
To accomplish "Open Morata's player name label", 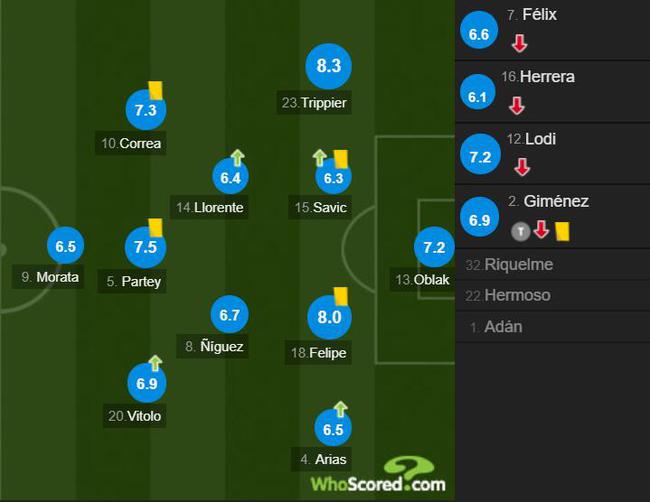I will 50,277.
